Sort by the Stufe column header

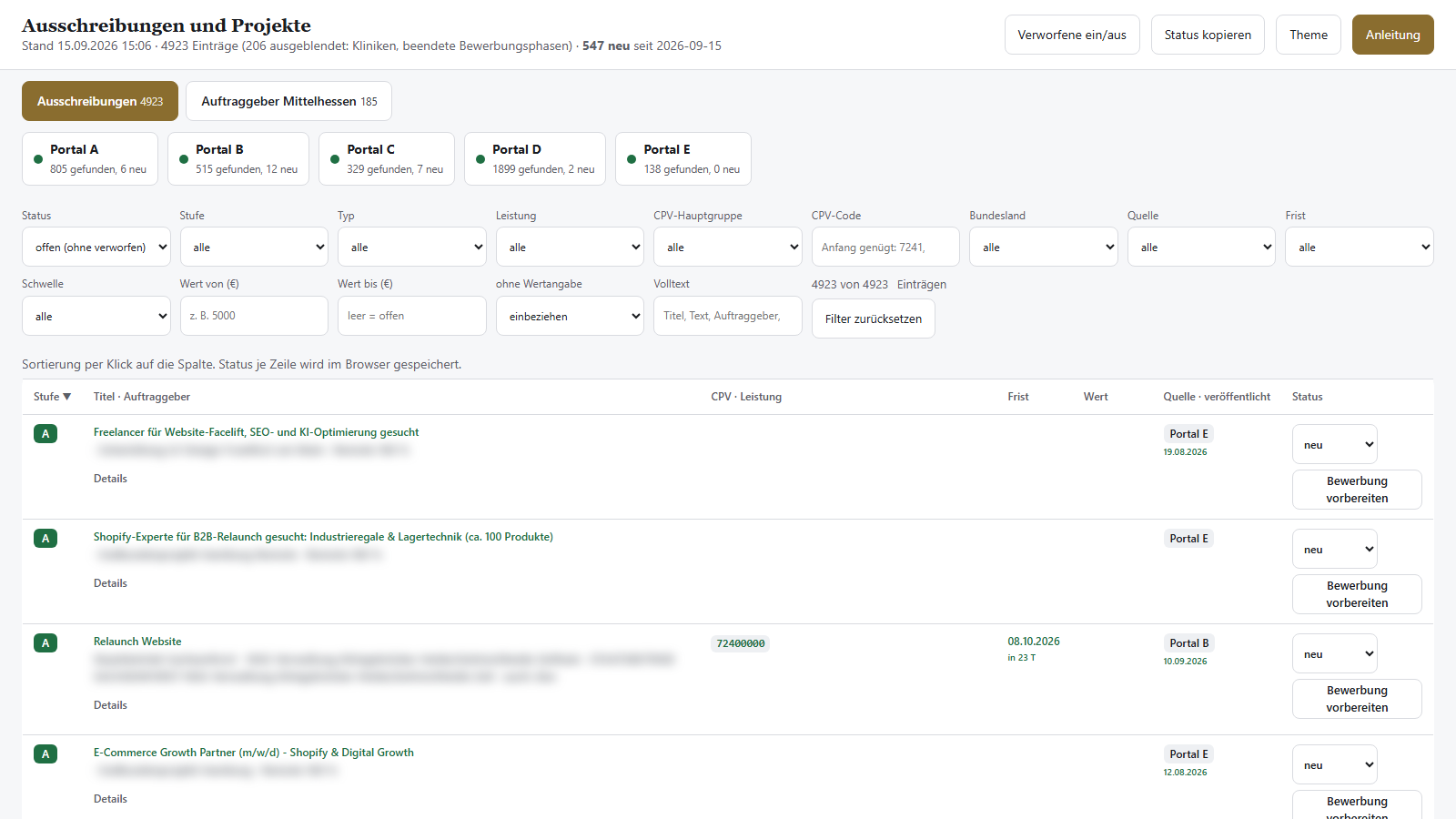point(52,397)
